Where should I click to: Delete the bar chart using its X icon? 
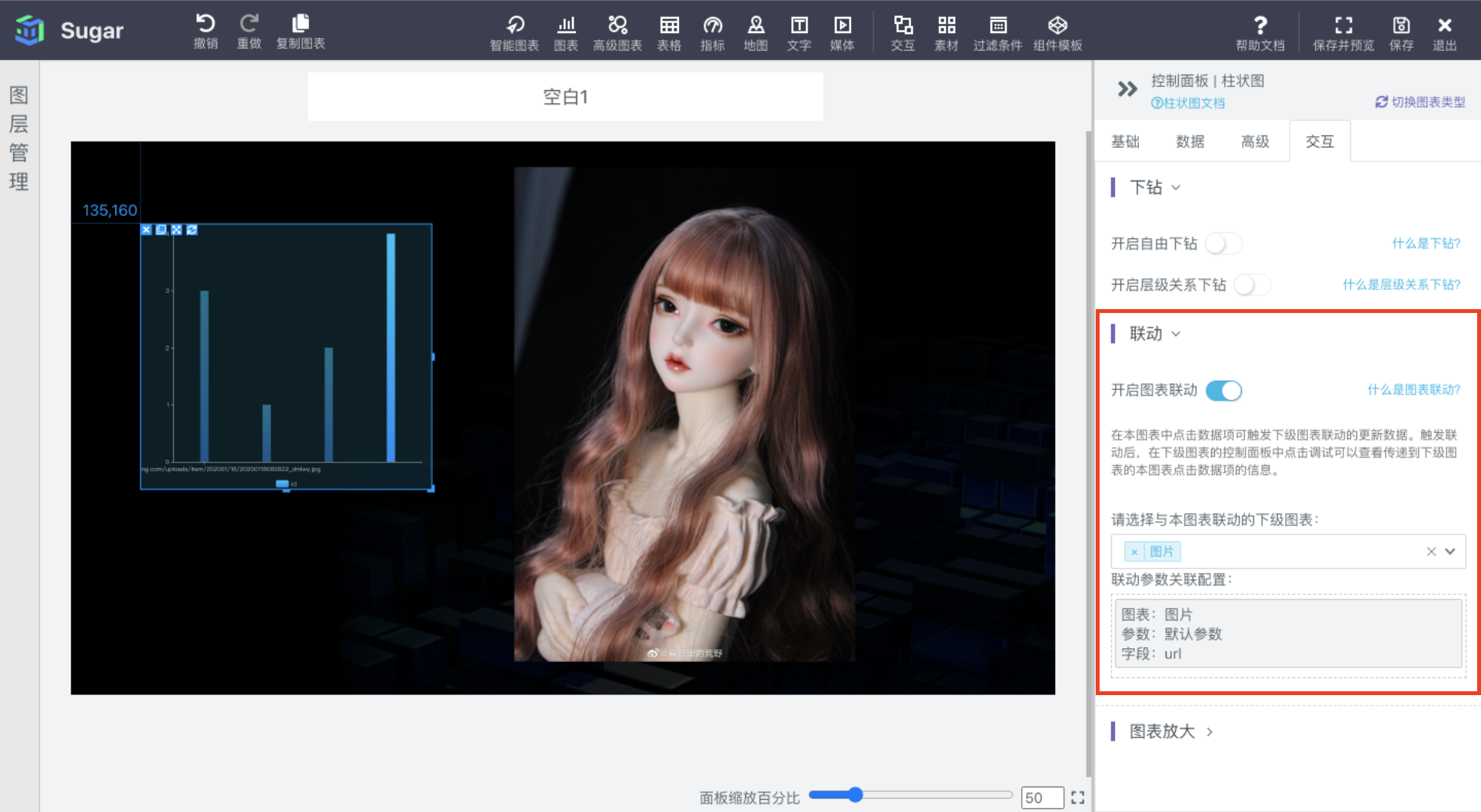pos(146,230)
